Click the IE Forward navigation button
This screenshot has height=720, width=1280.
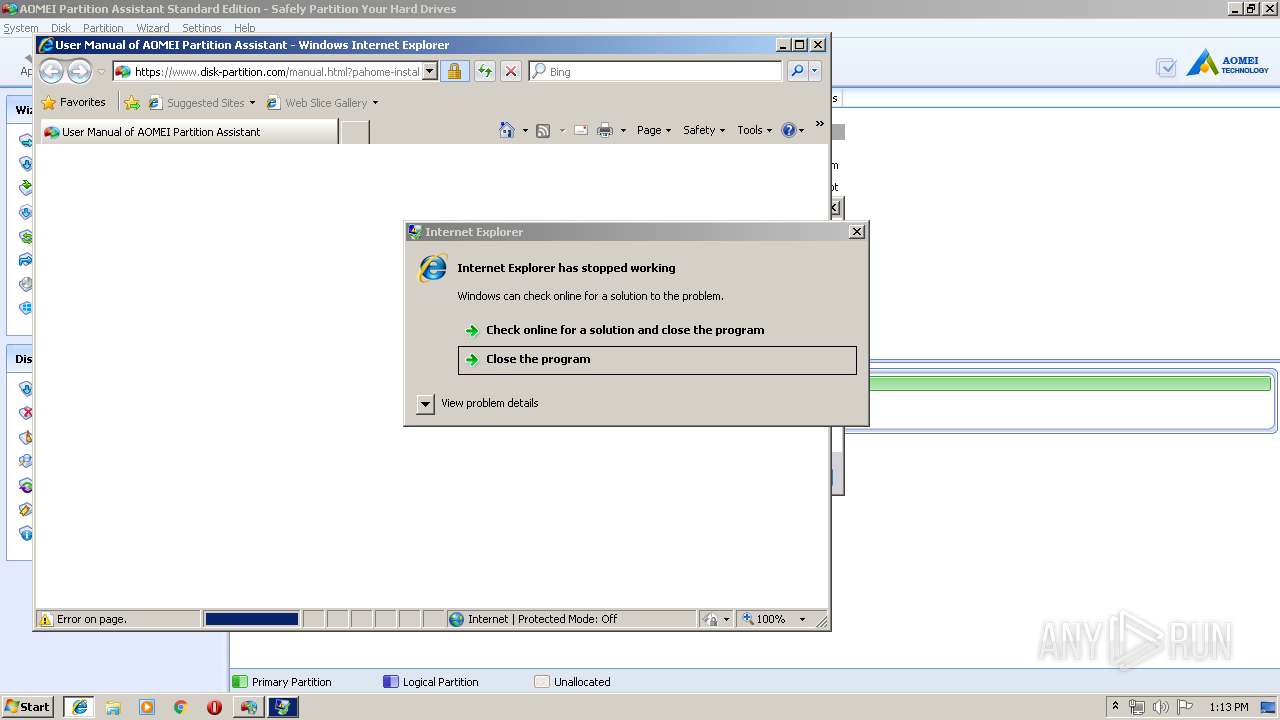[79, 71]
